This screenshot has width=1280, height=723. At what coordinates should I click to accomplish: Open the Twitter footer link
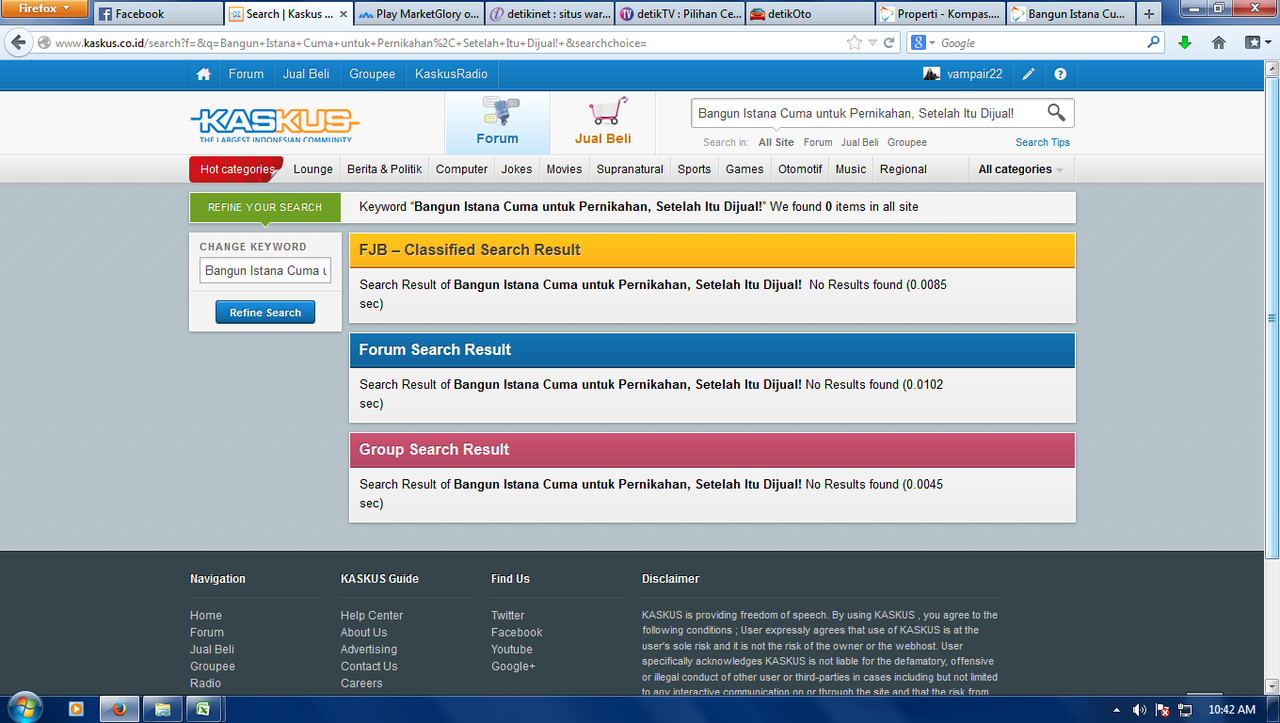point(508,615)
